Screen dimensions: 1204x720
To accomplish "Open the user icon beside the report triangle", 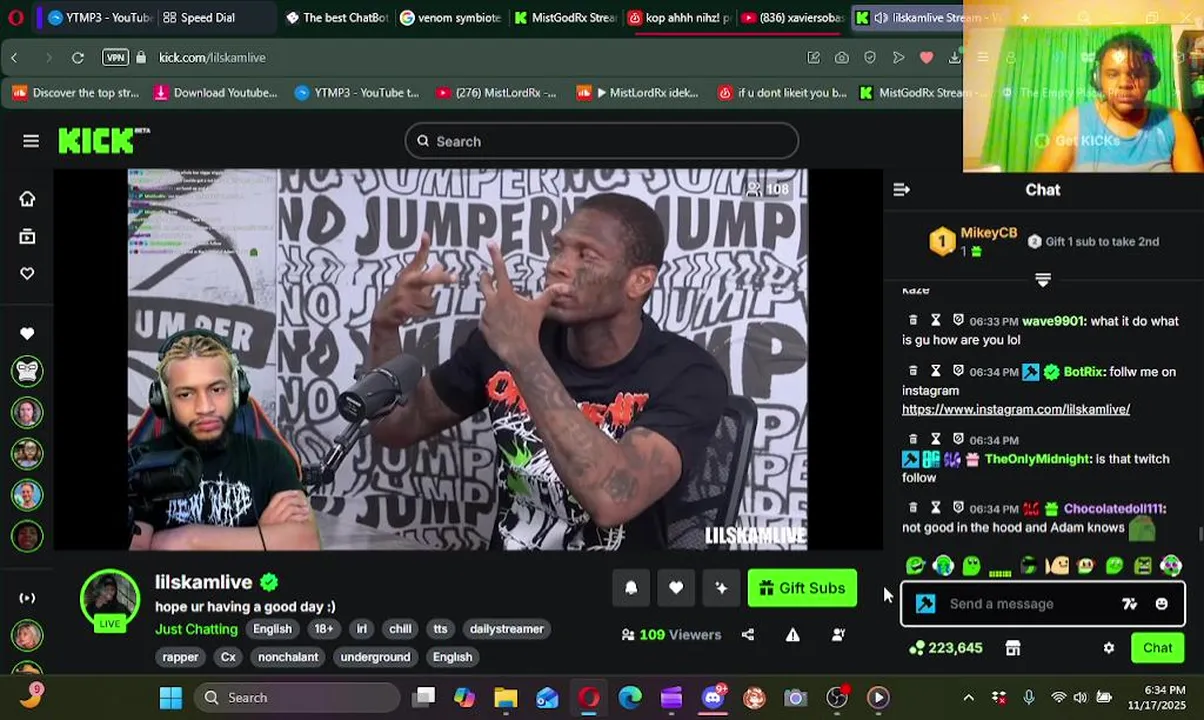I will [x=838, y=635].
